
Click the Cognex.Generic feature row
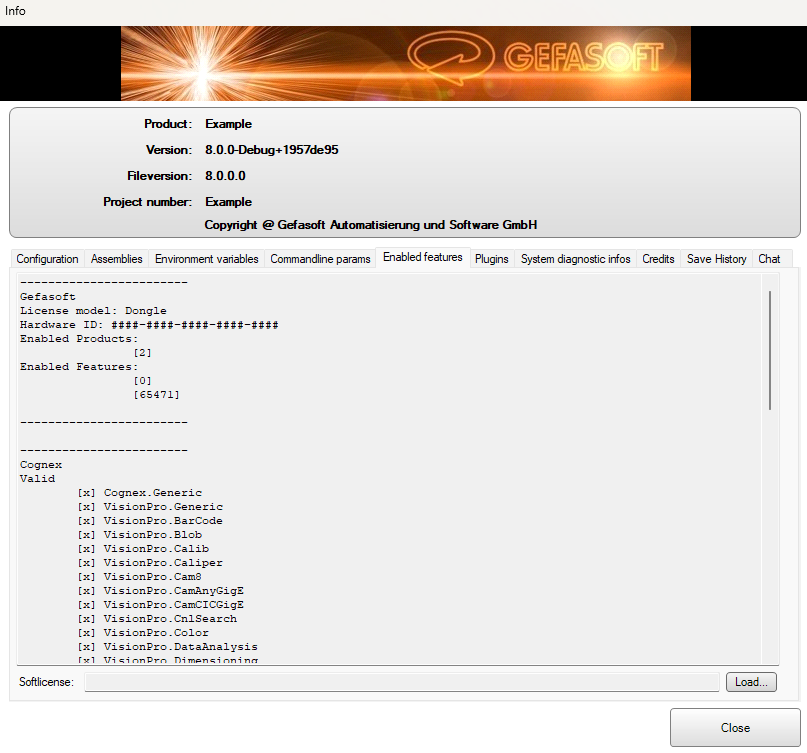pyautogui.click(x=139, y=493)
